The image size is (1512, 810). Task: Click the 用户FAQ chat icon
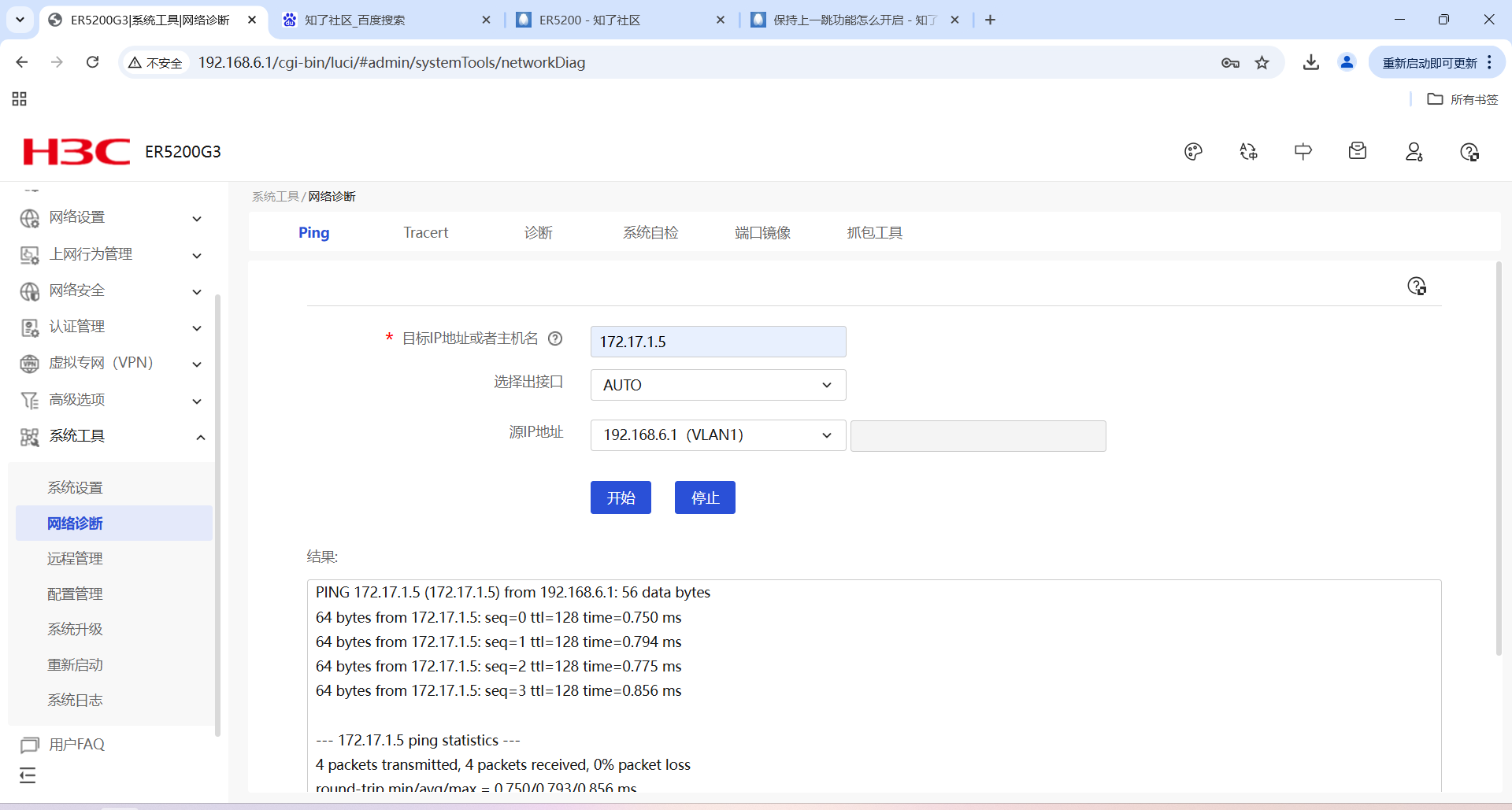tap(30, 745)
